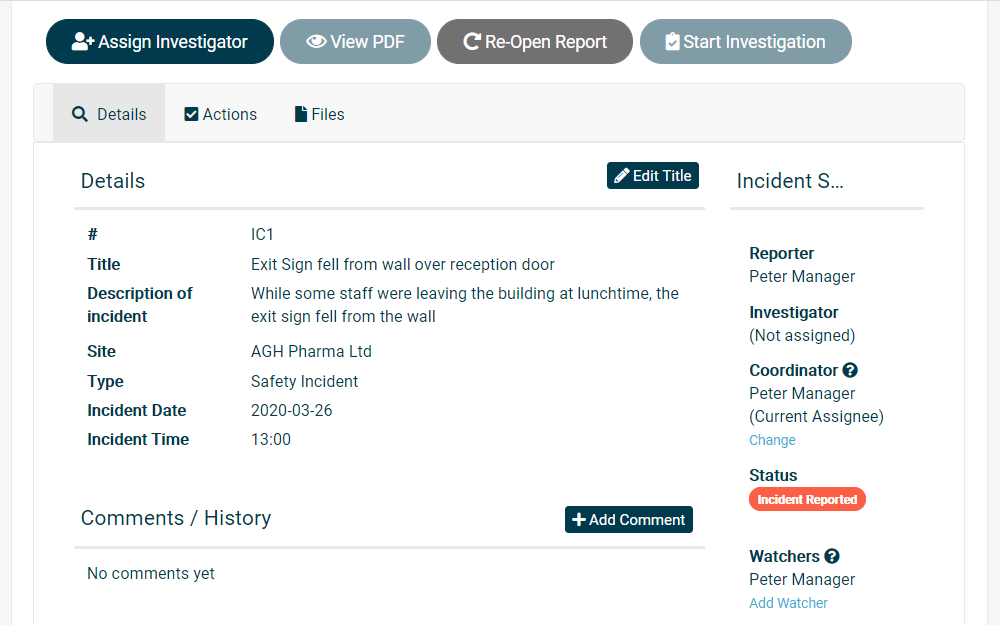
Task: Click the incident date 2020-03-26
Action: click(x=291, y=410)
